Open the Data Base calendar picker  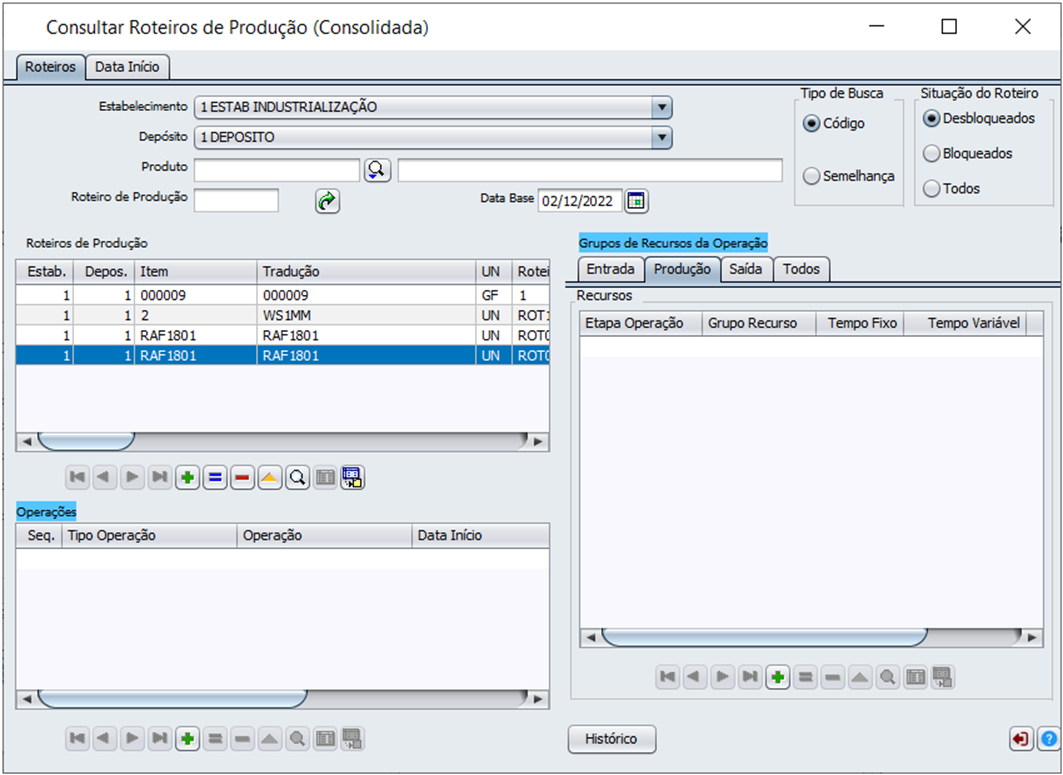(x=636, y=201)
